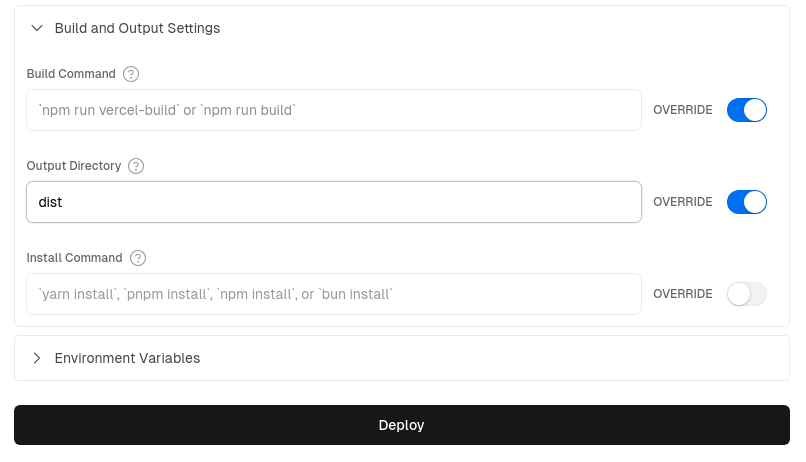This screenshot has width=806, height=462.
Task: Enable the Install Command override toggle
Action: pyautogui.click(x=746, y=294)
